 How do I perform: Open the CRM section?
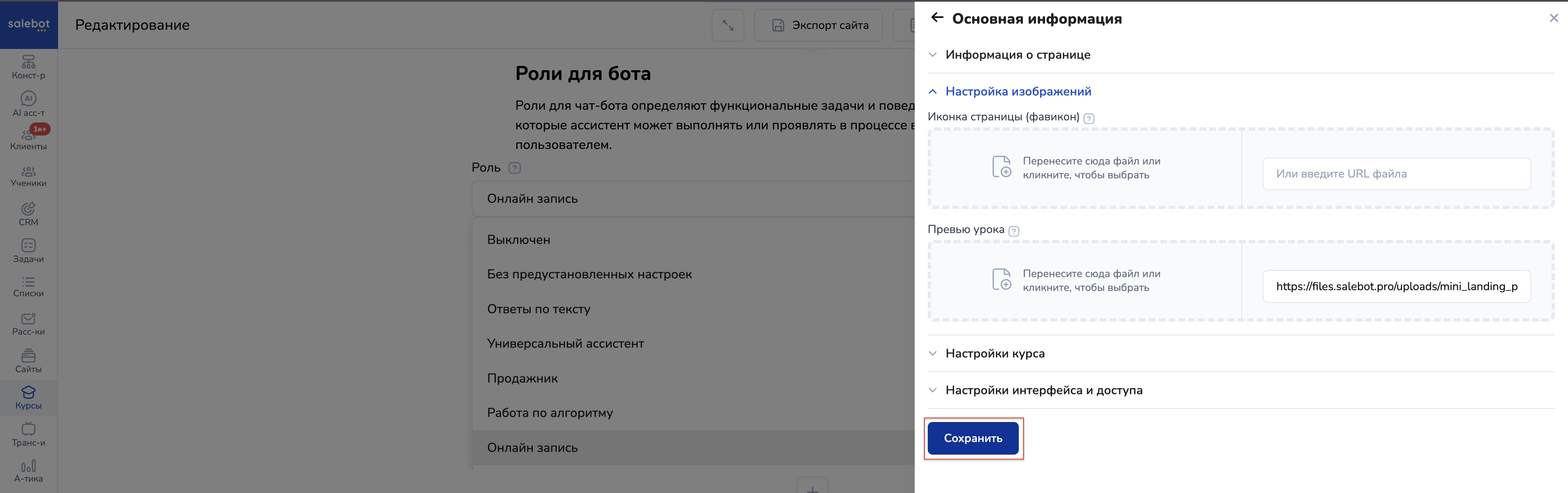29,214
